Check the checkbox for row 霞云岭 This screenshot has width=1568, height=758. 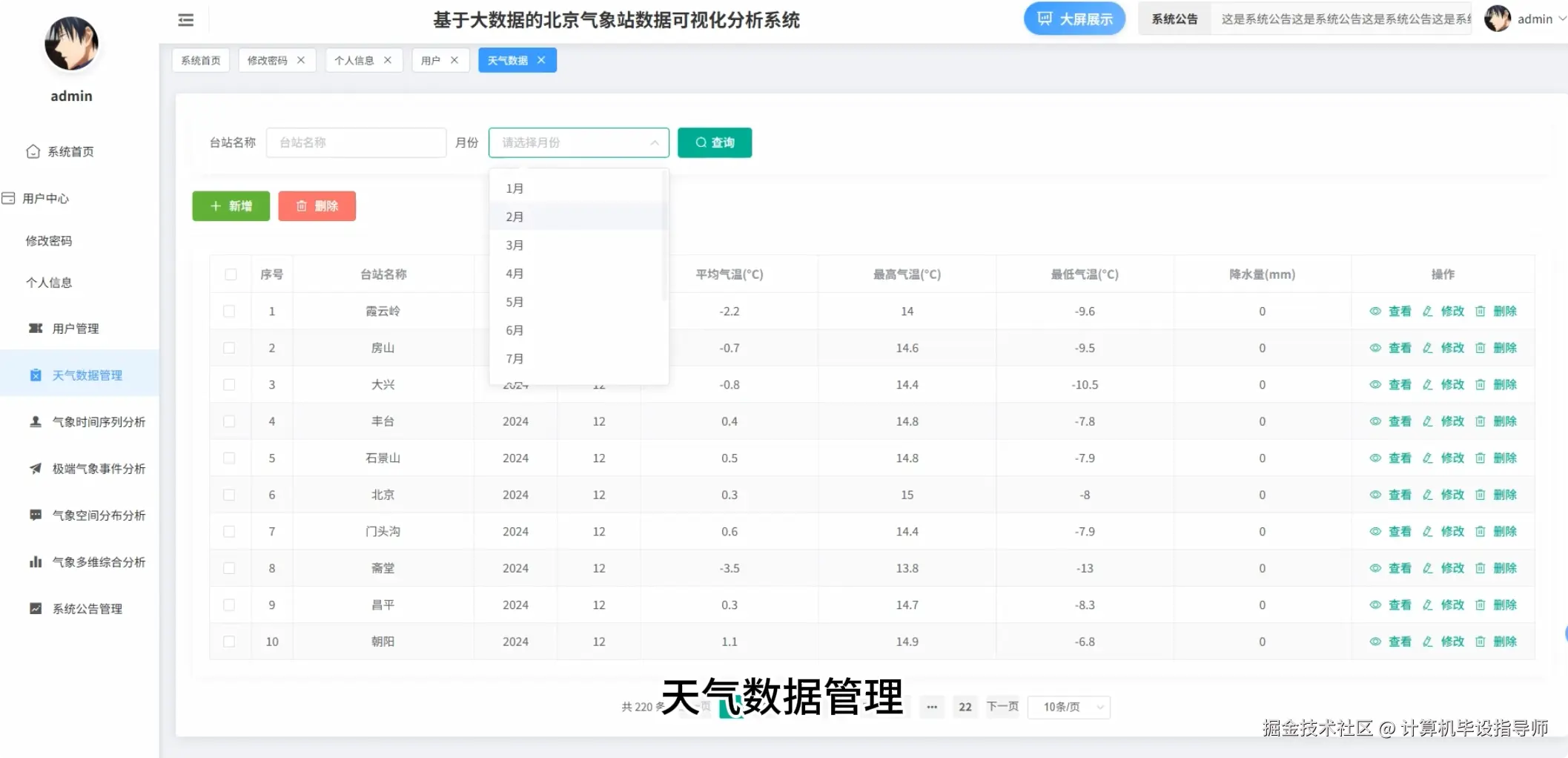pyautogui.click(x=230, y=311)
